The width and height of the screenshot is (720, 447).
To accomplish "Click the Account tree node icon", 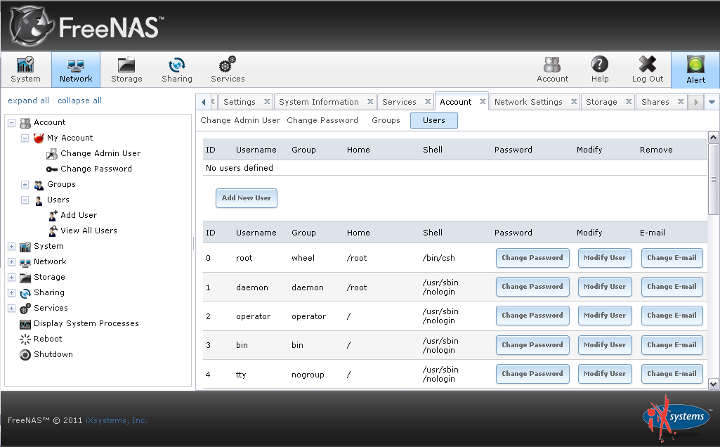I will coord(25,123).
